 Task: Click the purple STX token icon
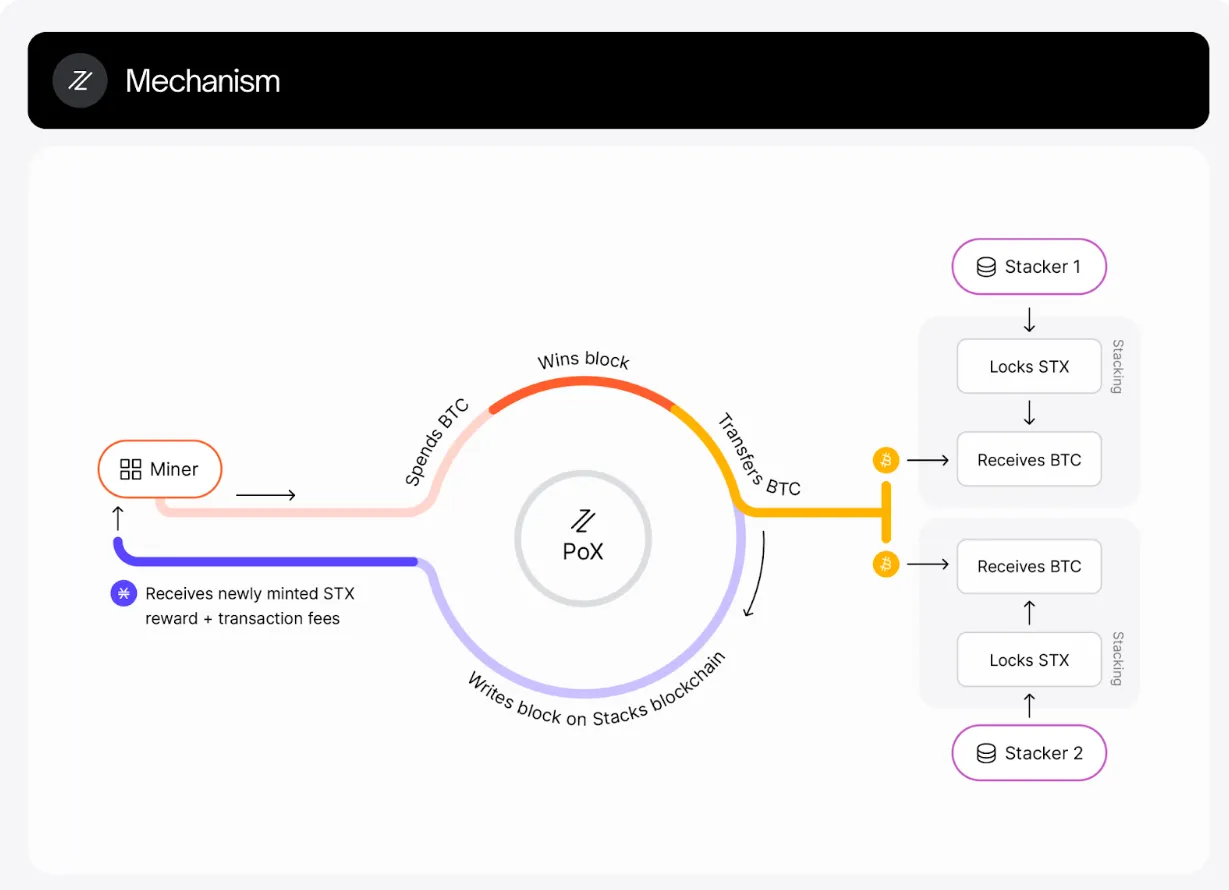pyautogui.click(x=123, y=593)
